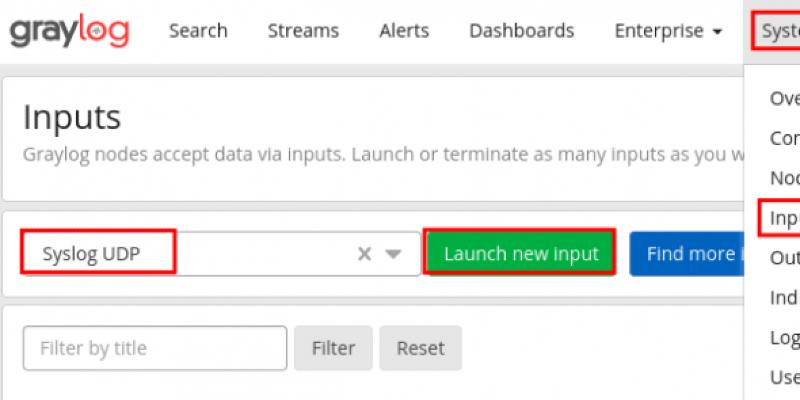800x400 pixels.
Task: Hit the Reset button
Action: tap(420, 348)
